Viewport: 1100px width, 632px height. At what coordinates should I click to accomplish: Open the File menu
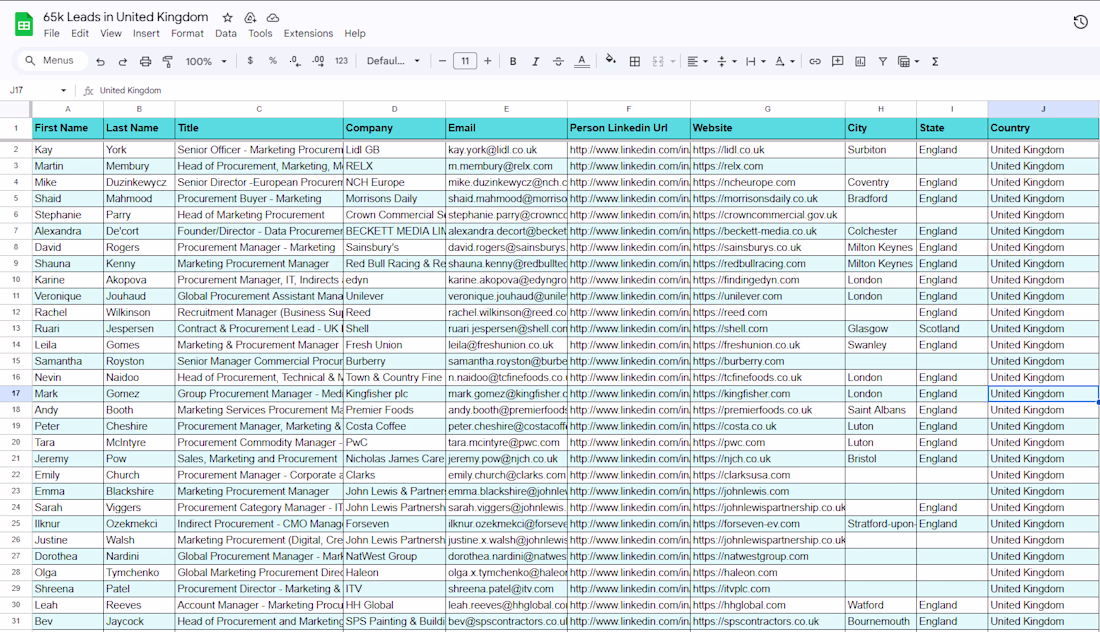51,34
